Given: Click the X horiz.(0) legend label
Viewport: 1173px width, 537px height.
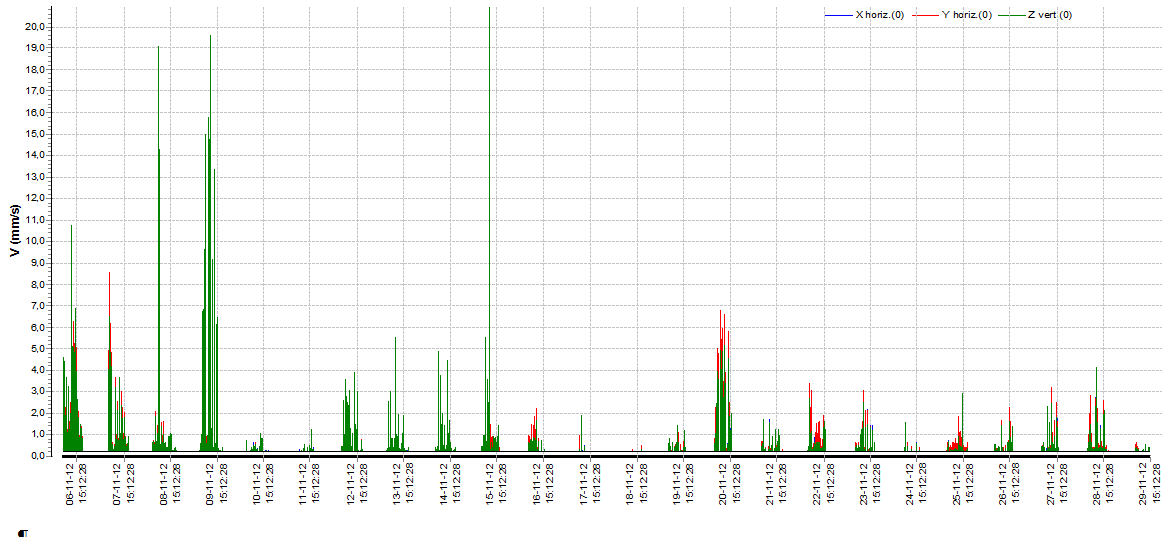Looking at the screenshot, I should (880, 15).
